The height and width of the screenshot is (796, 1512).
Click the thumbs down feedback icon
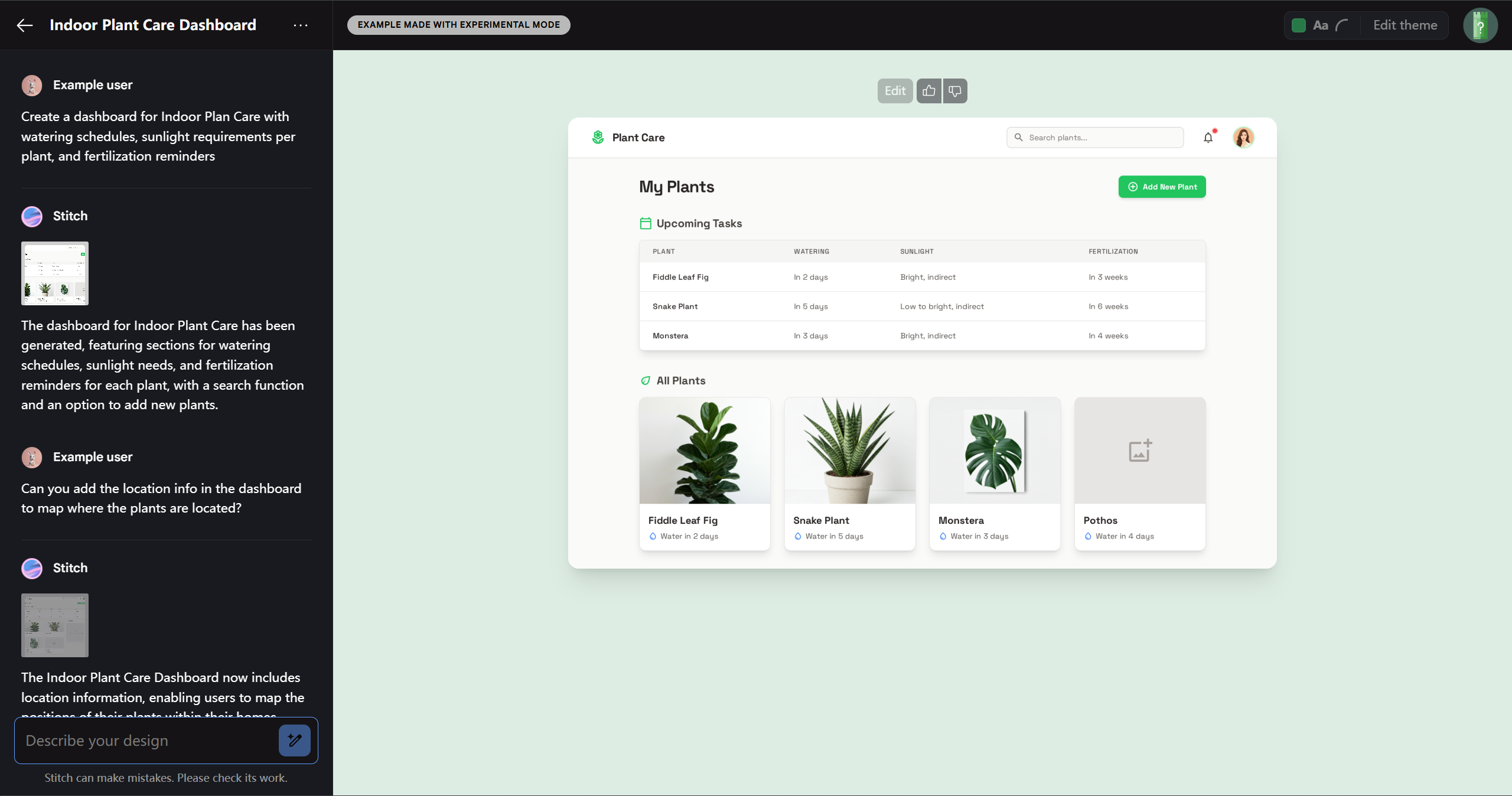tap(955, 91)
